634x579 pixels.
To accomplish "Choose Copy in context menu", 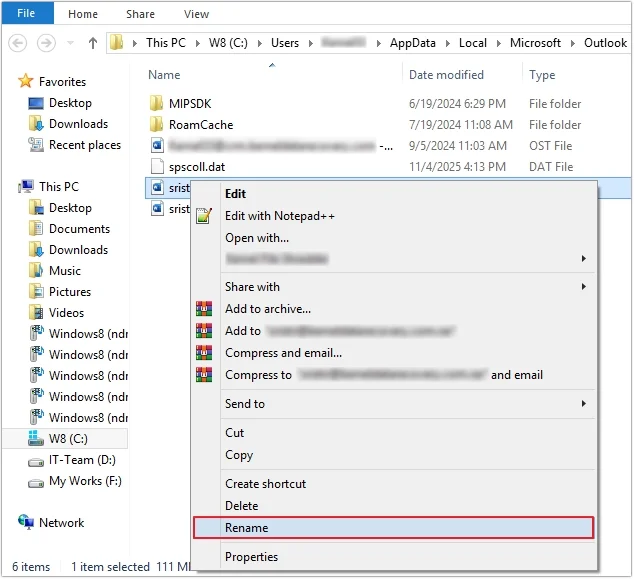I will tap(239, 455).
